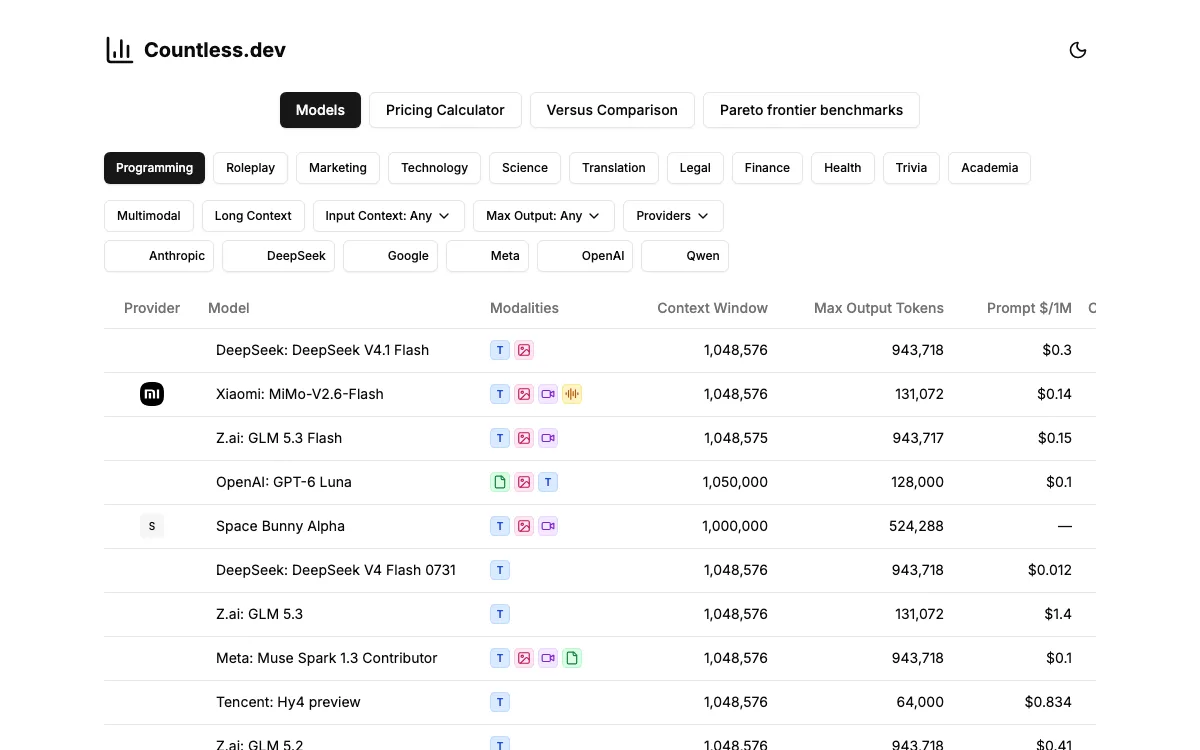Screen dimensions: 1200x750
Task: Click audio modality icon for Xiaomi MiMo-V2.6-Flash
Action: [572, 394]
